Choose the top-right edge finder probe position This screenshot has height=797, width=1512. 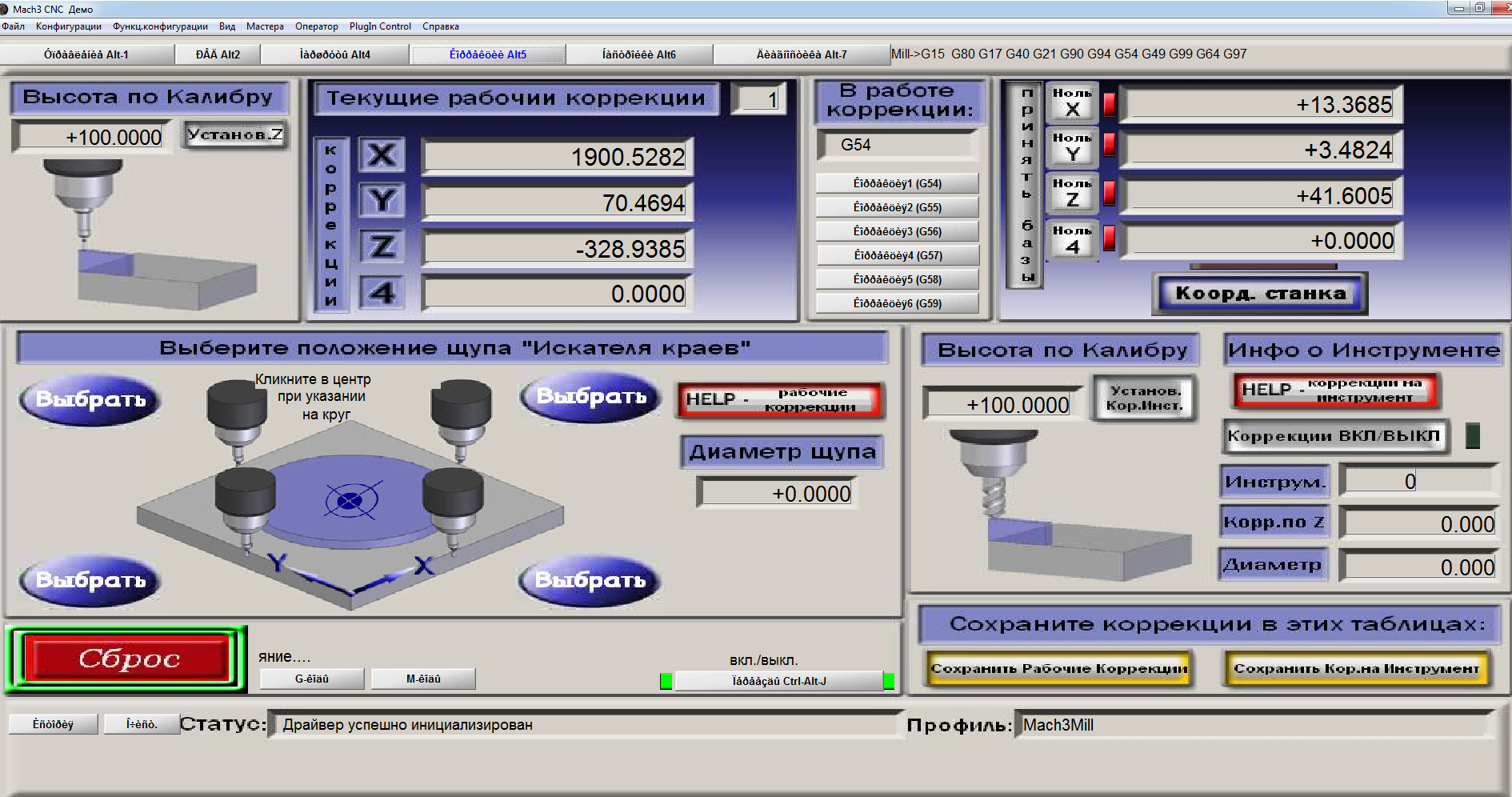(x=590, y=396)
